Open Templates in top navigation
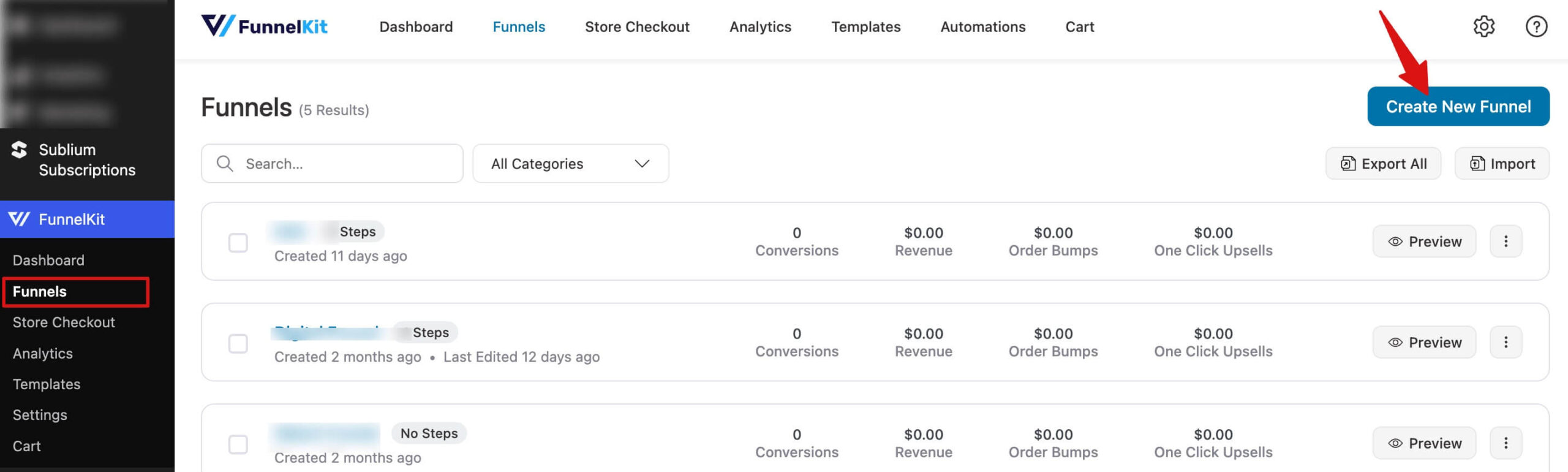The image size is (1568, 472). (865, 27)
